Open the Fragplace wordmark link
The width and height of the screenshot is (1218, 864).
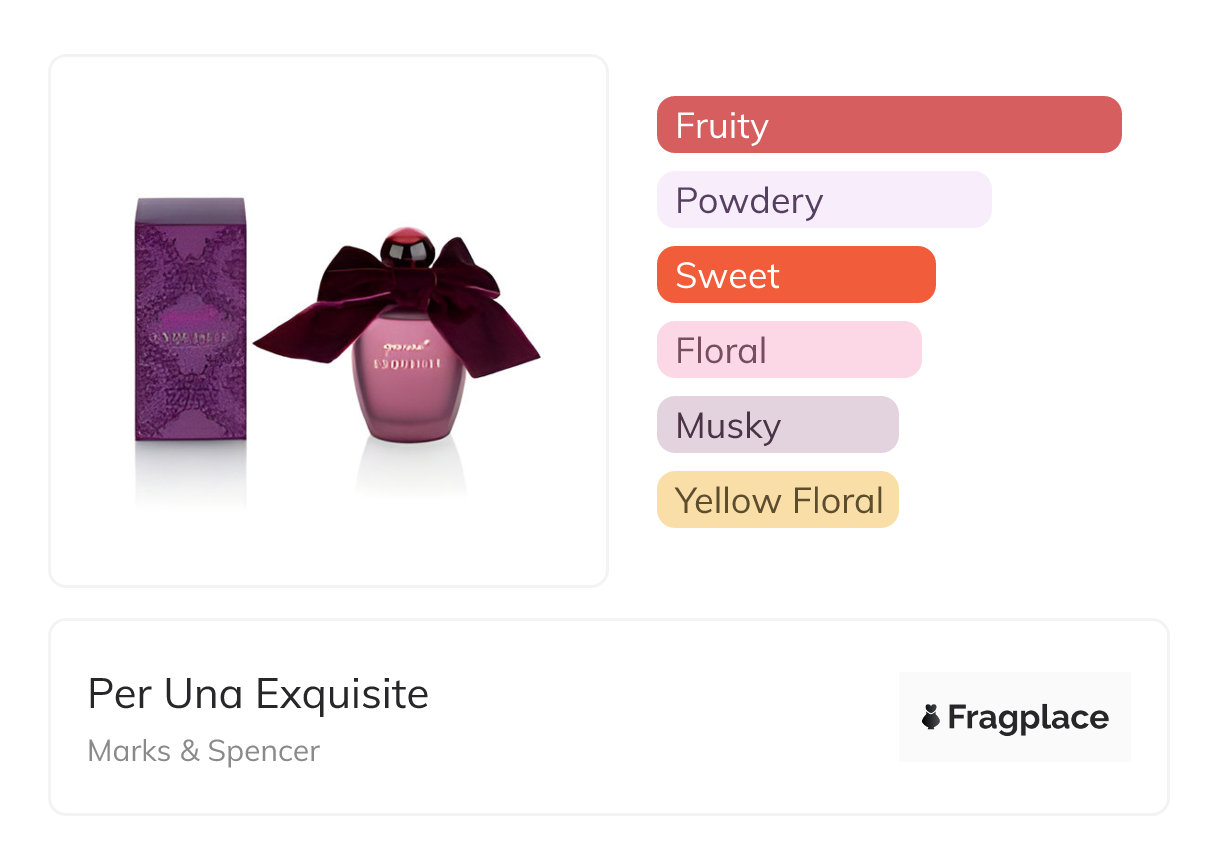pyautogui.click(x=1028, y=717)
